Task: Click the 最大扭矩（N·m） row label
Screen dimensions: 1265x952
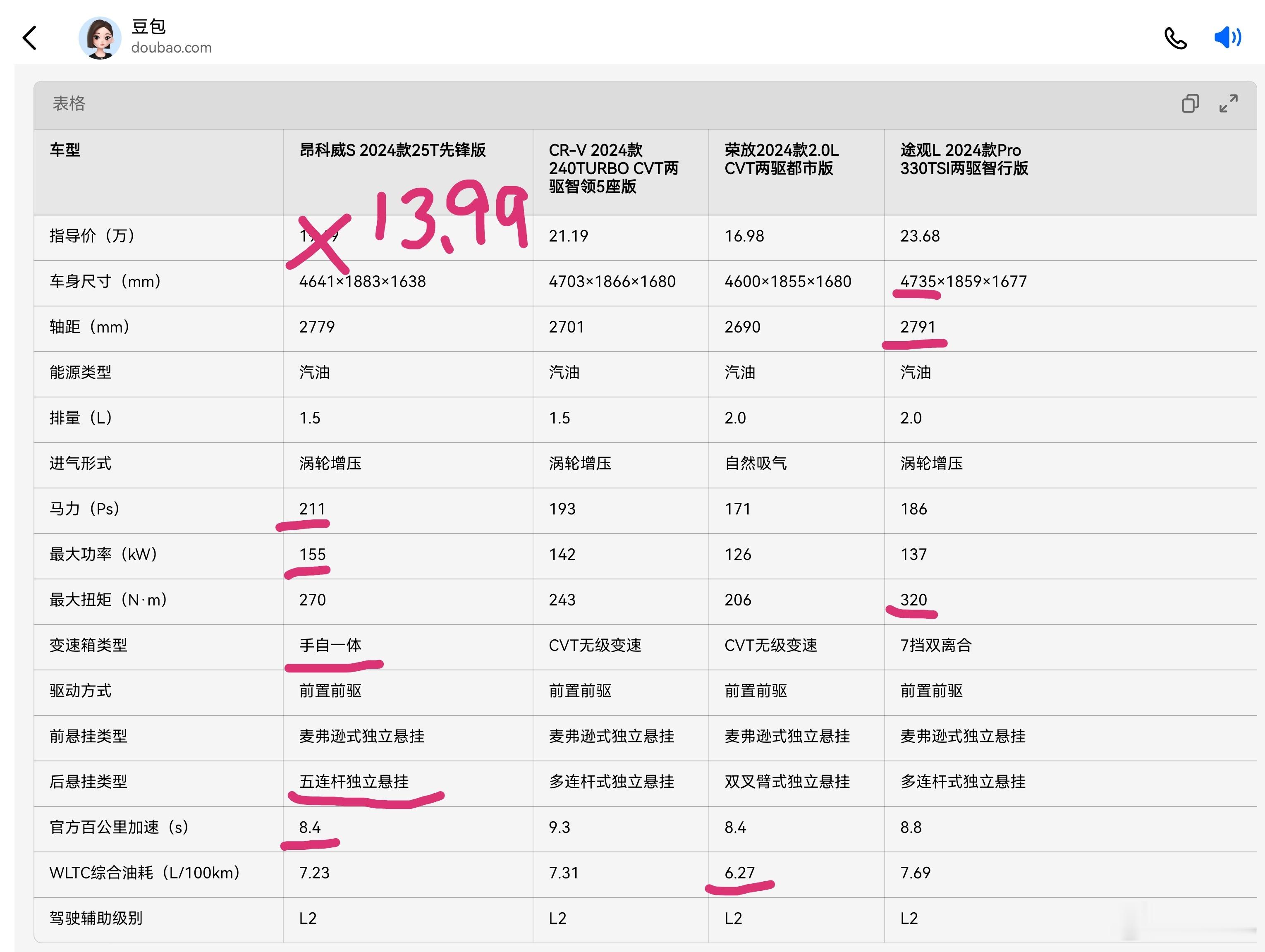Action: pyautogui.click(x=108, y=600)
